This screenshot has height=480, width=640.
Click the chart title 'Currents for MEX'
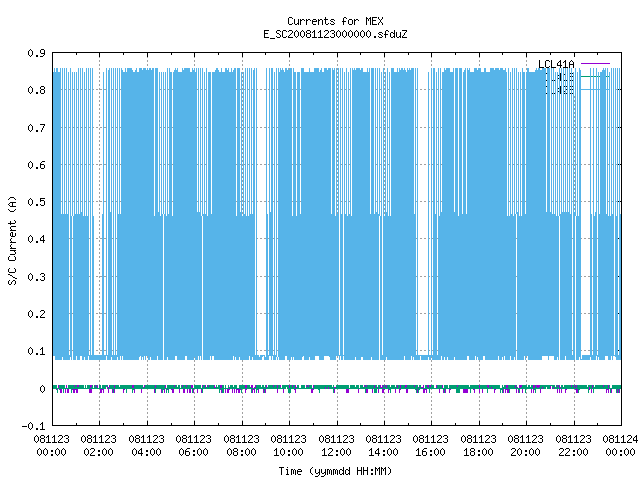(x=335, y=21)
